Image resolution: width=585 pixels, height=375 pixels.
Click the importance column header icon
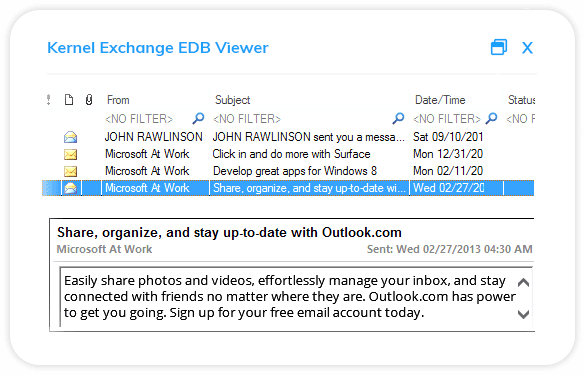coord(49,100)
